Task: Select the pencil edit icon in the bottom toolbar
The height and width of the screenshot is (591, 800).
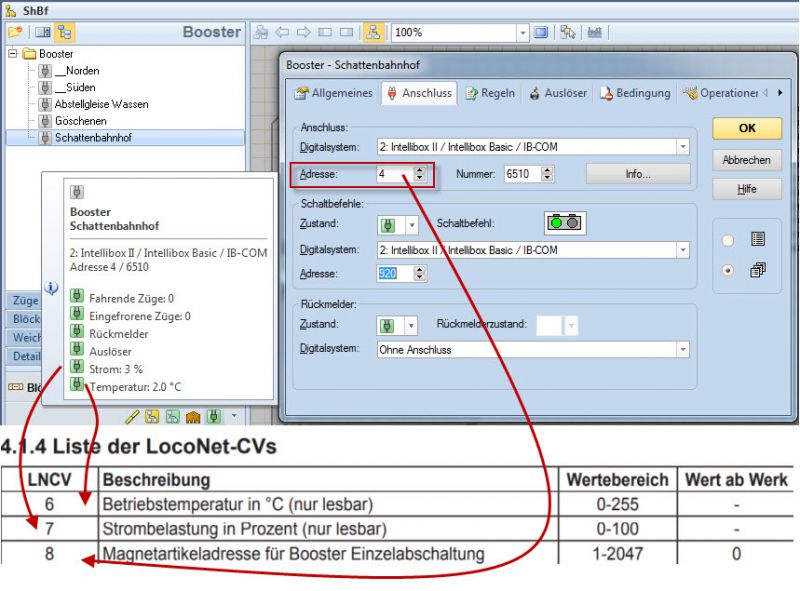Action: click(x=135, y=415)
